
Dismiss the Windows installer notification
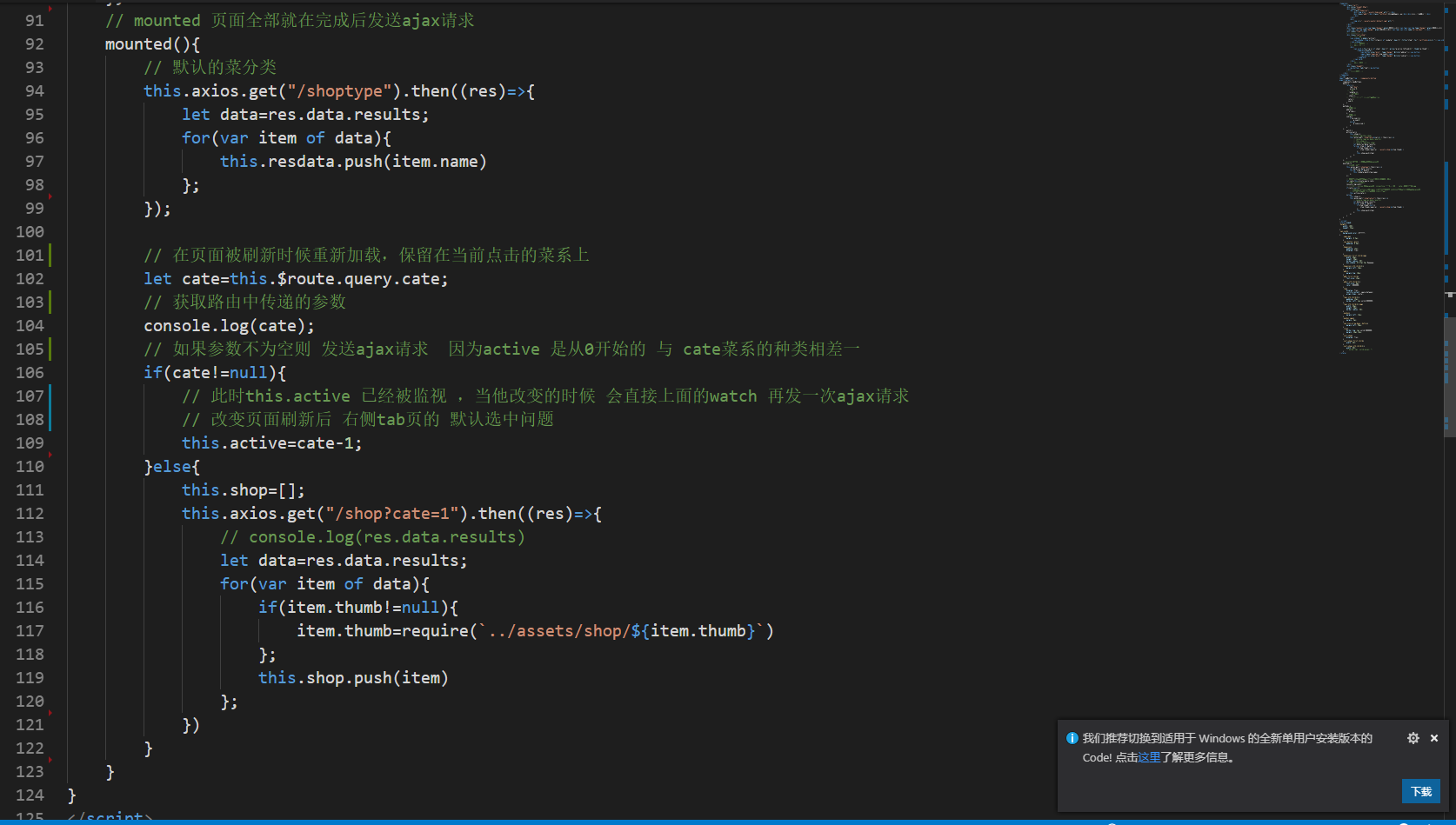point(1434,738)
